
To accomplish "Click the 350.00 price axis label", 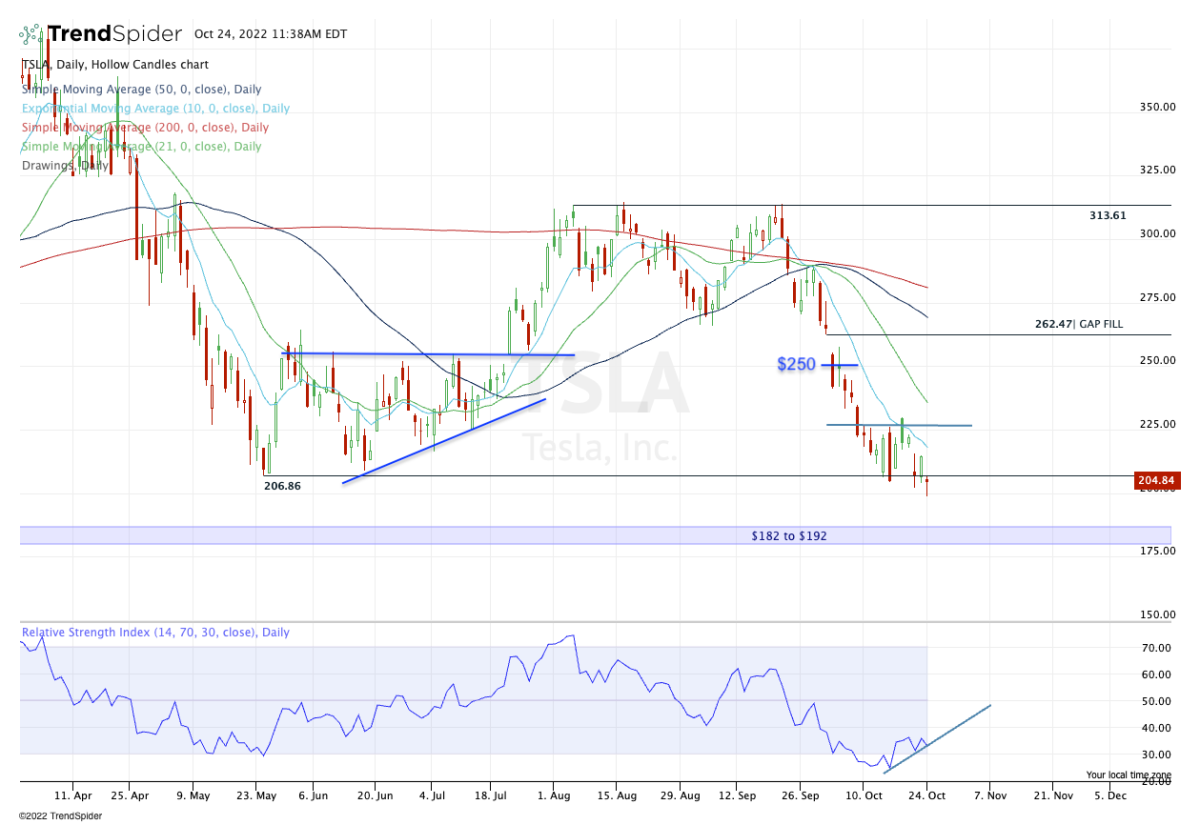I will pos(1157,106).
